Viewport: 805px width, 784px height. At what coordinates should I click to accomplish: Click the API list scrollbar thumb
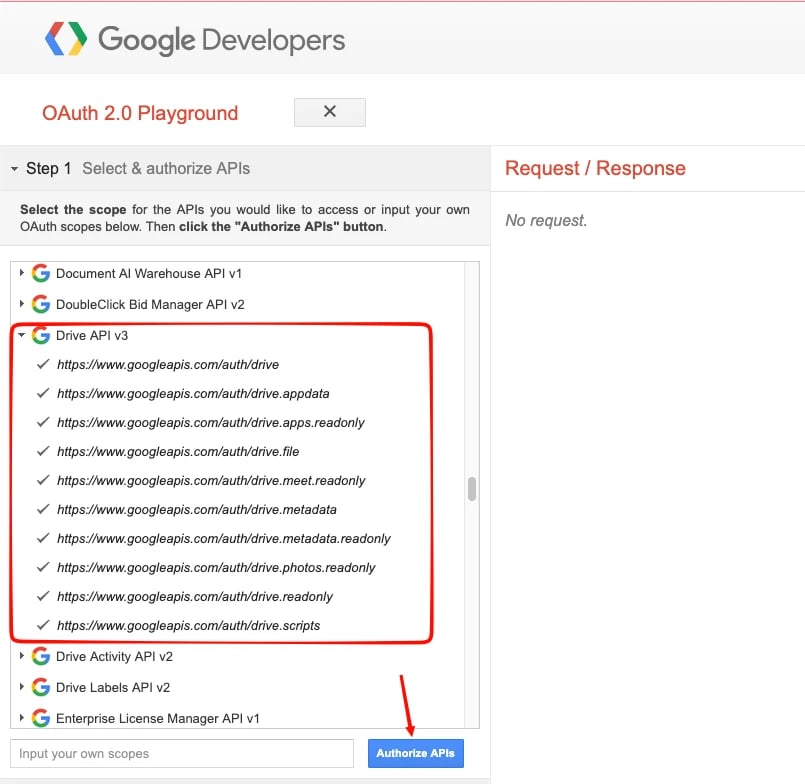(x=472, y=489)
